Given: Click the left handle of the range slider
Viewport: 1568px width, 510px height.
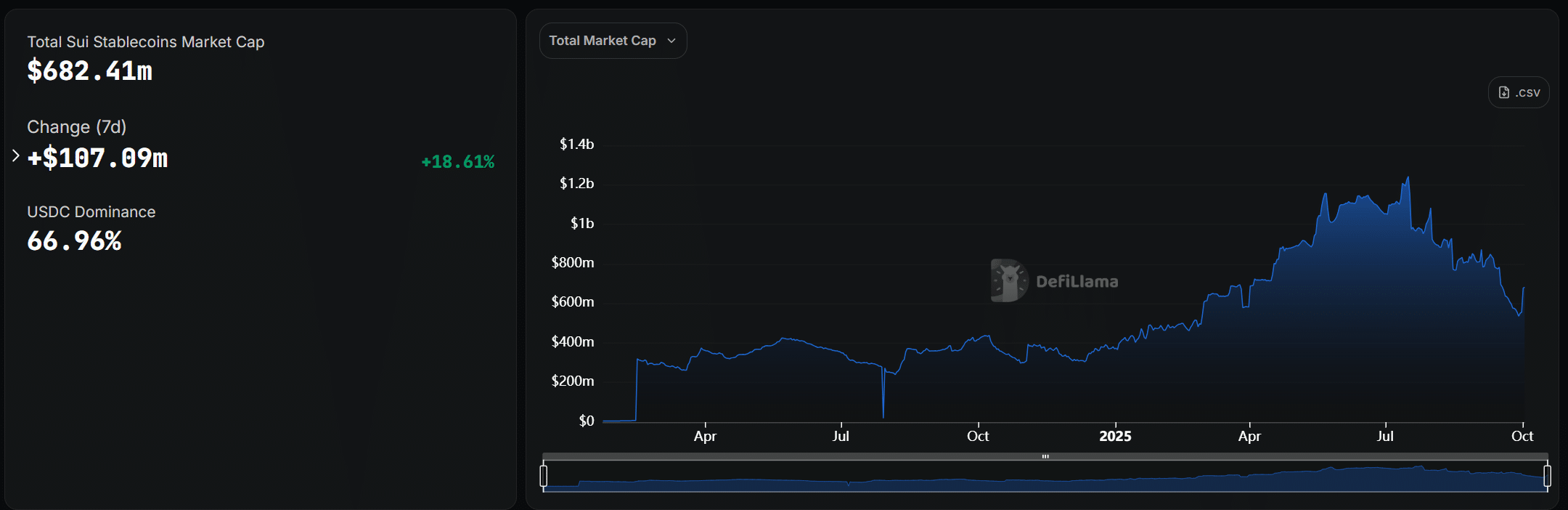Looking at the screenshot, I should tap(544, 476).
